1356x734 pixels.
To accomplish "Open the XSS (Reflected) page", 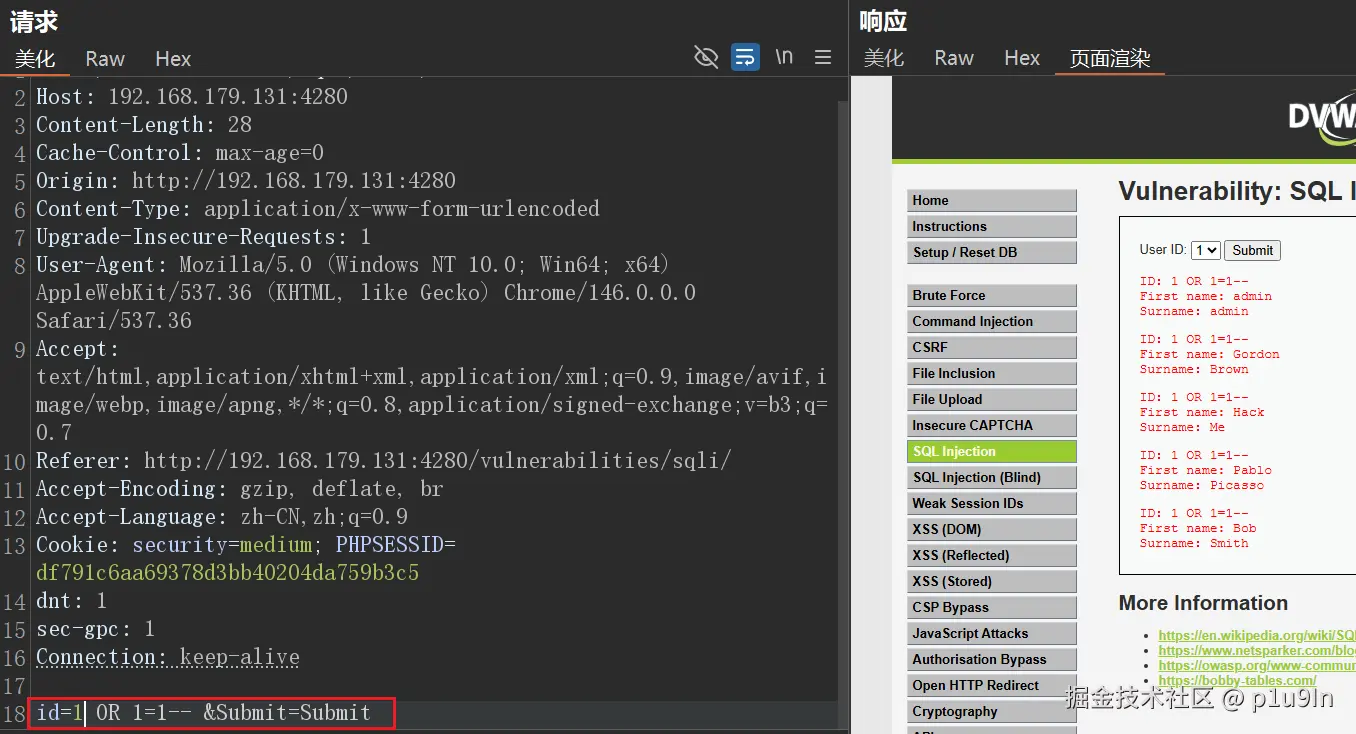I will [992, 555].
